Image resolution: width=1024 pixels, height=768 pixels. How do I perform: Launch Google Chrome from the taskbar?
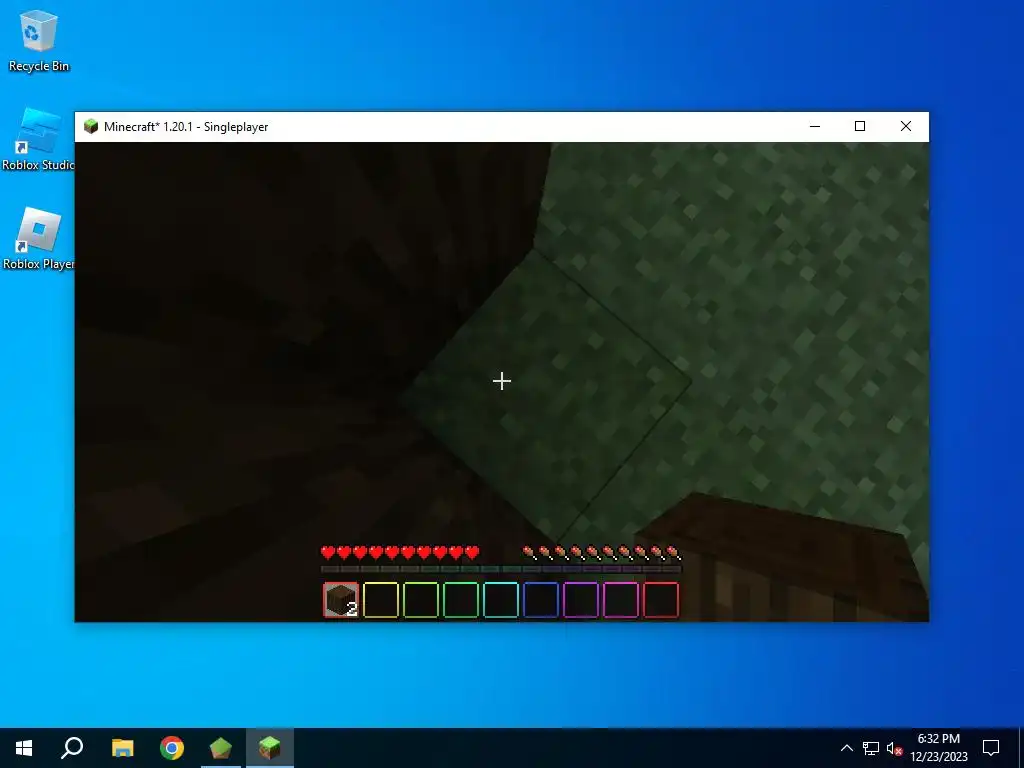click(172, 748)
